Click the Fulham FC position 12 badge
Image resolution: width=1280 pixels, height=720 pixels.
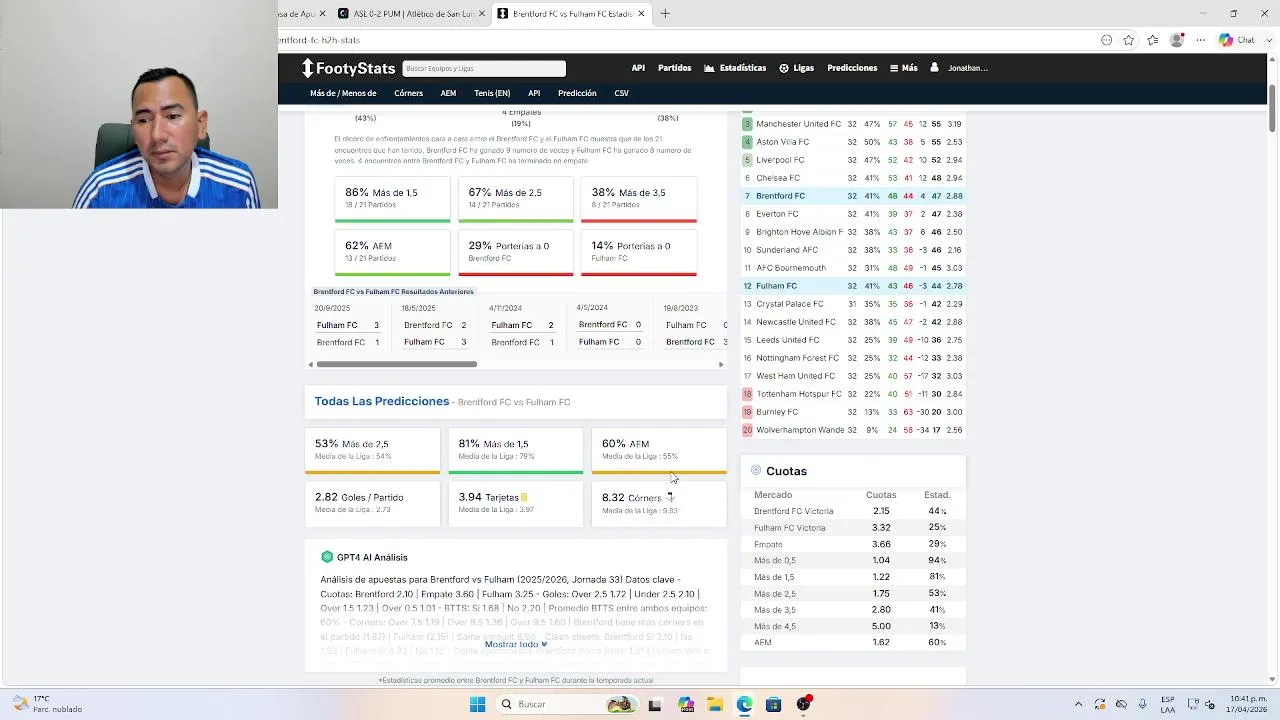click(747, 286)
